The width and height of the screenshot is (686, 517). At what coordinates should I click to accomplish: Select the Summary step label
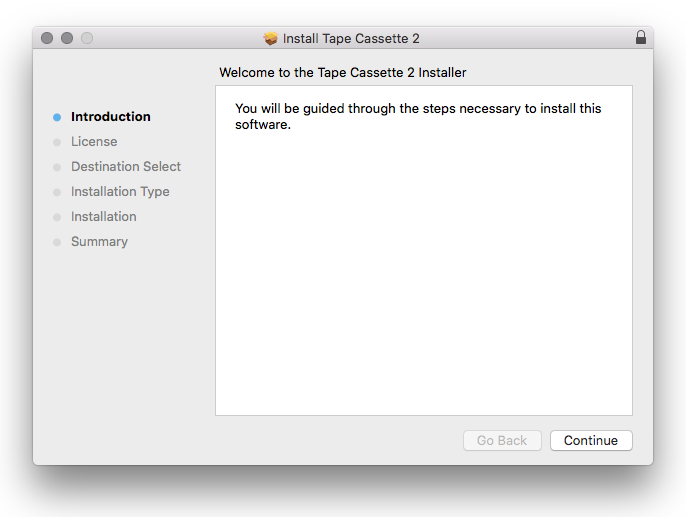(99, 242)
